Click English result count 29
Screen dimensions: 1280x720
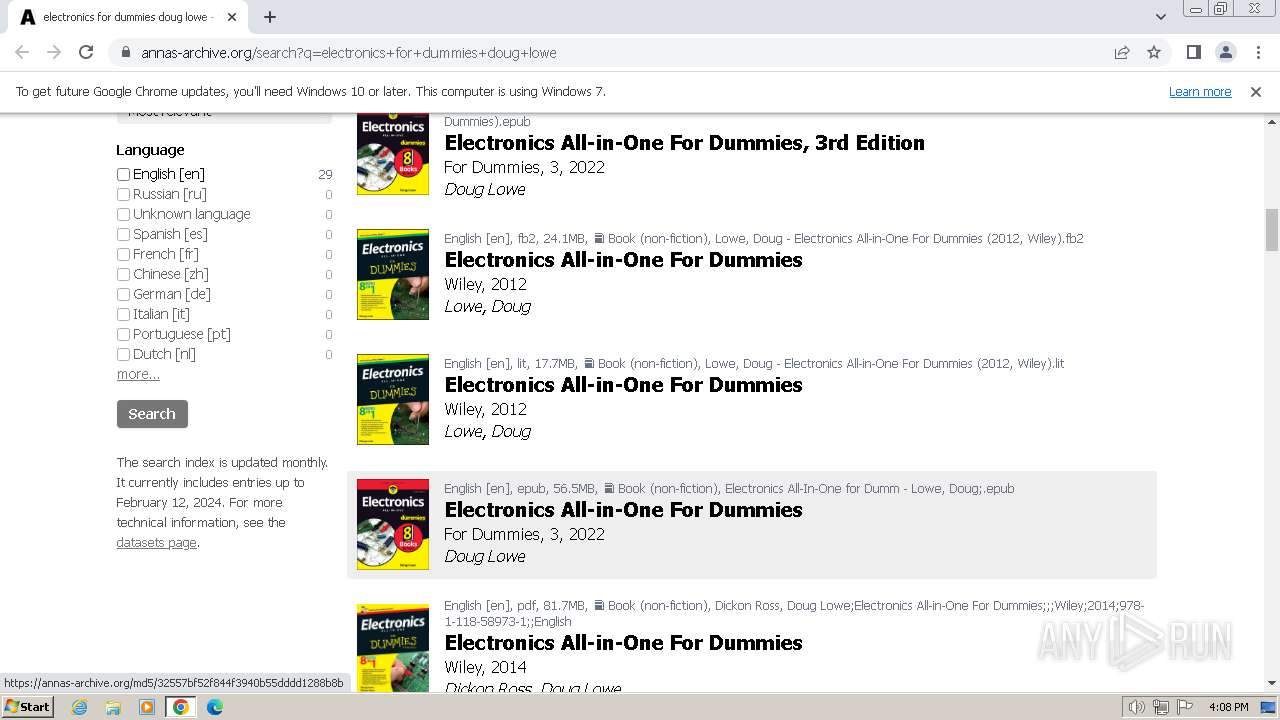coord(325,174)
